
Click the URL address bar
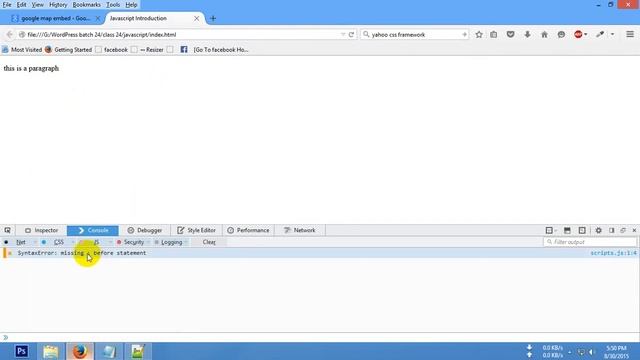[180, 35]
